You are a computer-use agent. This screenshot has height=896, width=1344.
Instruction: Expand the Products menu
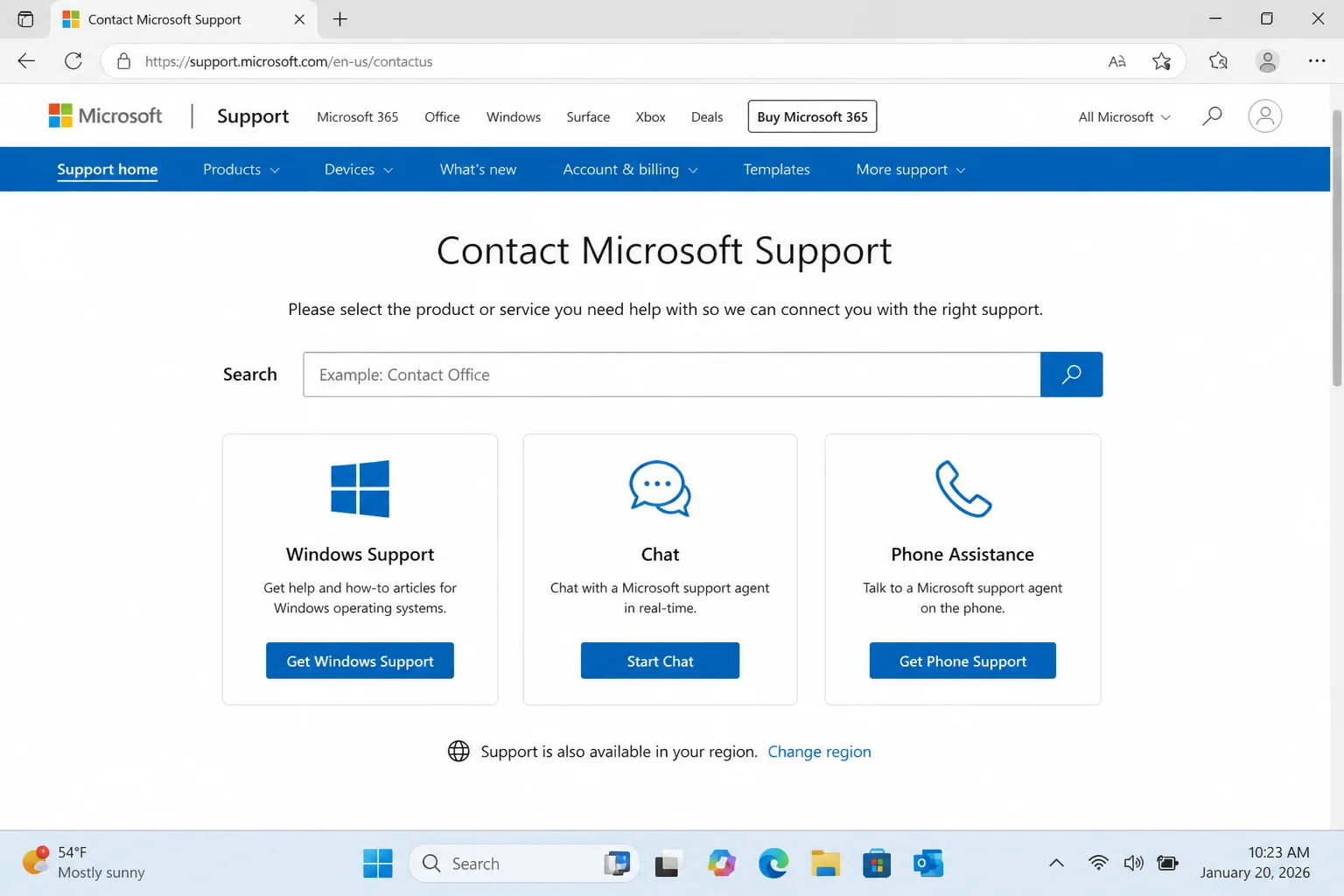(x=241, y=169)
